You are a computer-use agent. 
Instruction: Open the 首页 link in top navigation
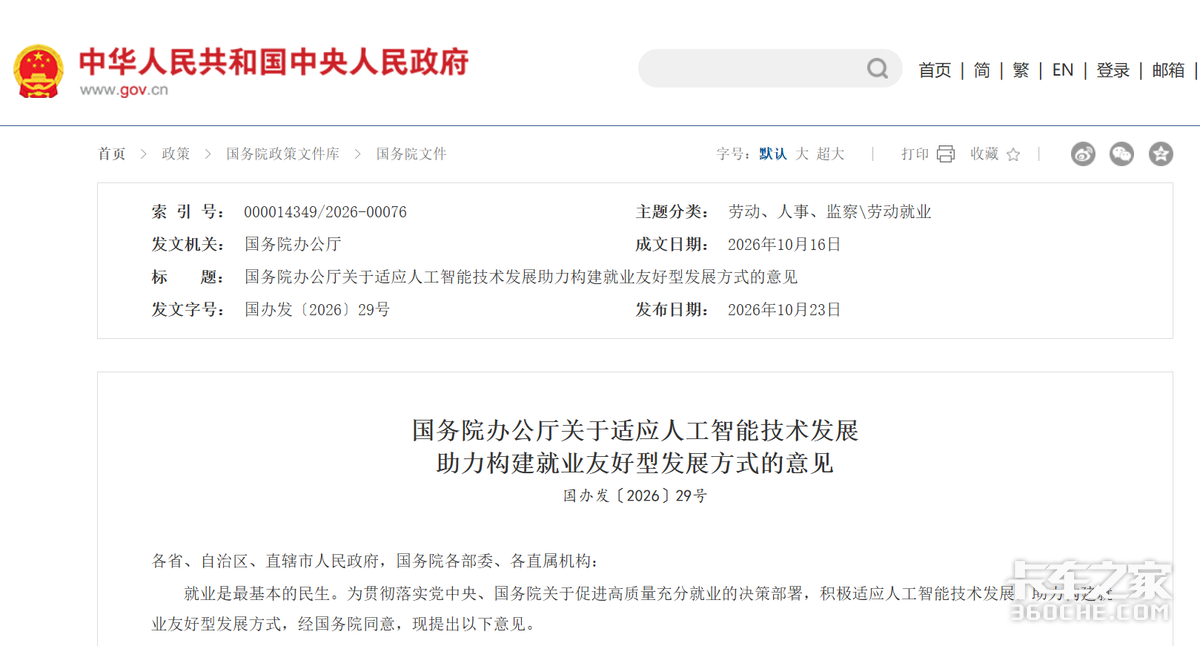click(x=935, y=70)
